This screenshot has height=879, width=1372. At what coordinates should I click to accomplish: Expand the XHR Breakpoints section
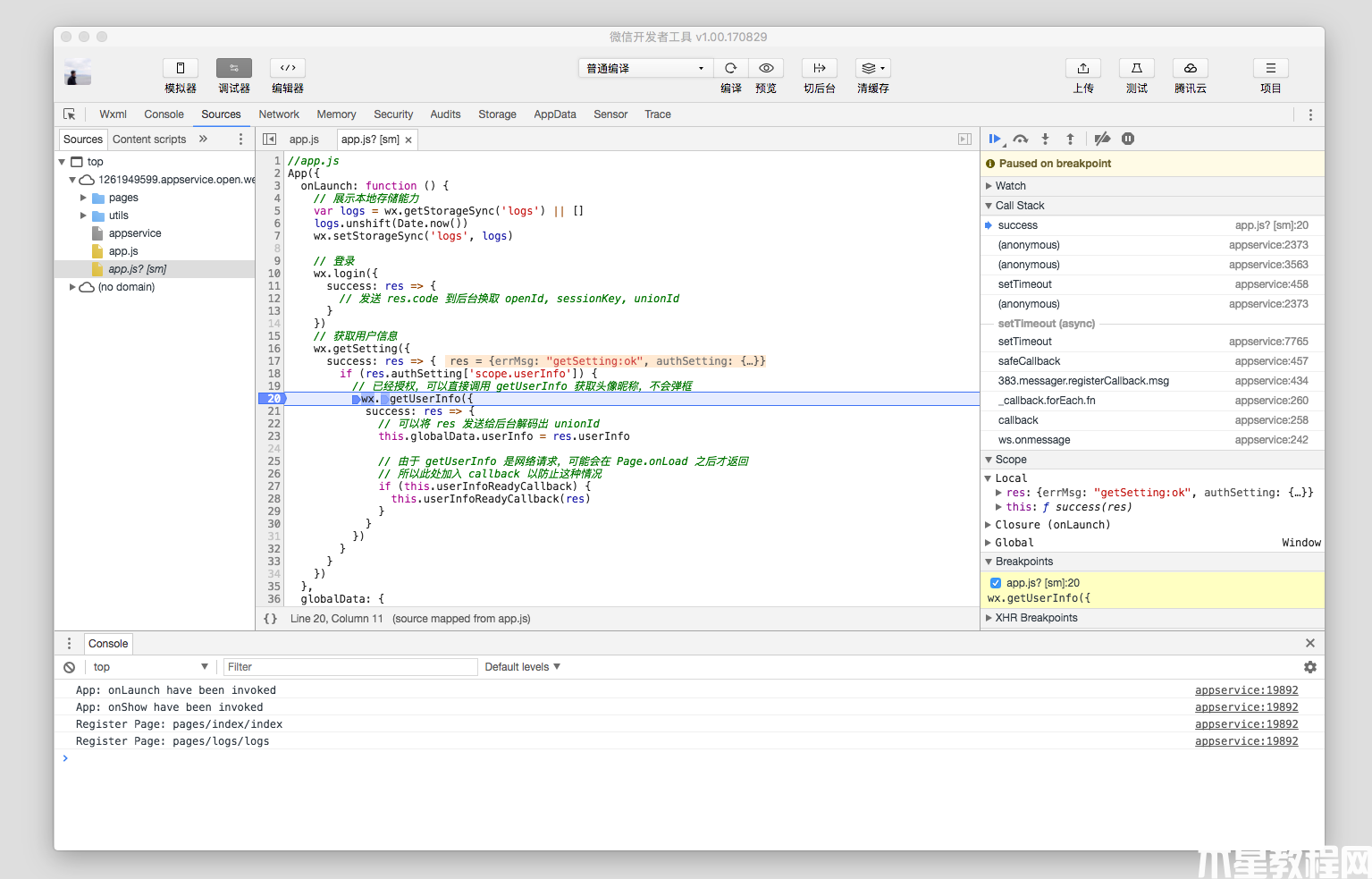[989, 618]
